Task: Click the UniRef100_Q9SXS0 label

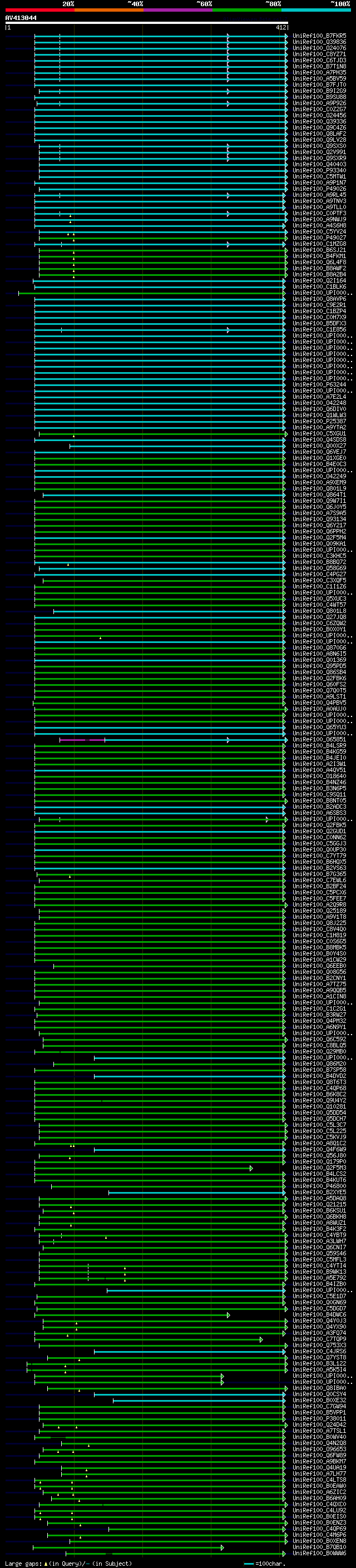Action: pyautogui.click(x=319, y=146)
